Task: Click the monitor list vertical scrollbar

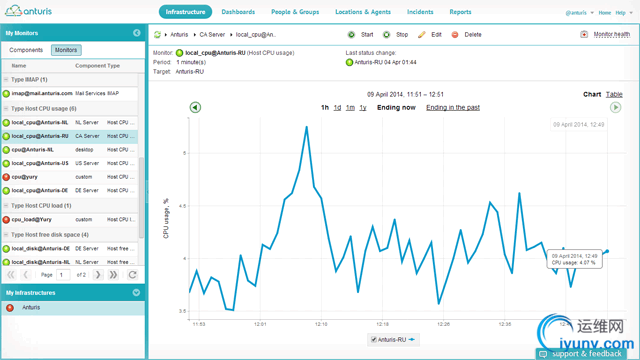Action: pos(141,198)
